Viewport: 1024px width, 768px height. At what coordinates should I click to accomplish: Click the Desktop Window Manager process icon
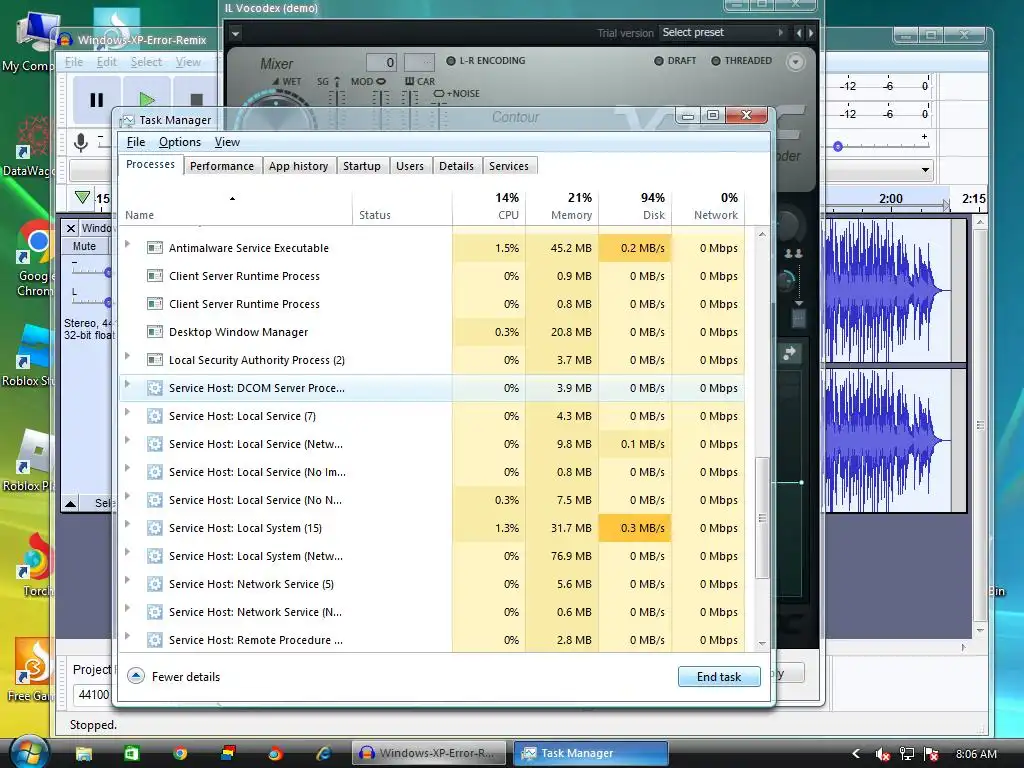(x=155, y=332)
